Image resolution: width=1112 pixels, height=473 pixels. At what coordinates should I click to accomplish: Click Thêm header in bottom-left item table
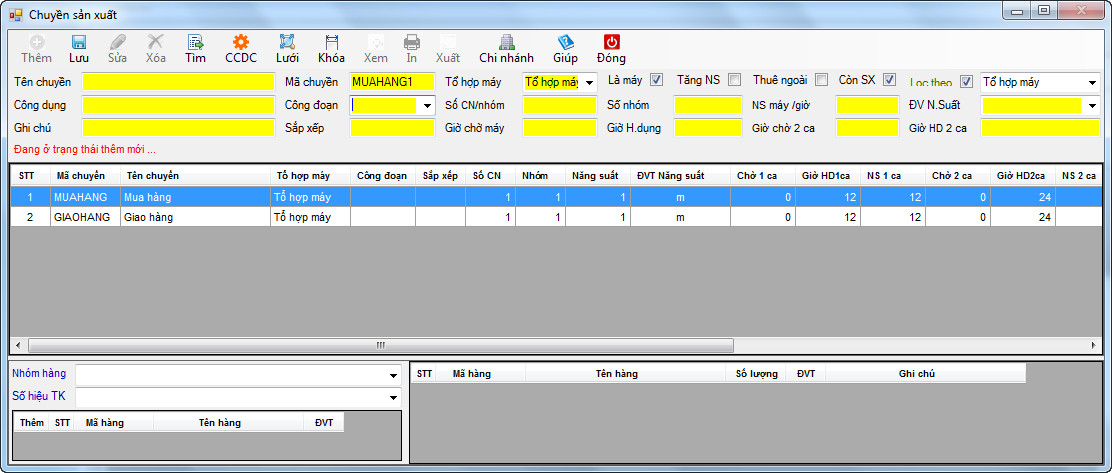point(32,423)
